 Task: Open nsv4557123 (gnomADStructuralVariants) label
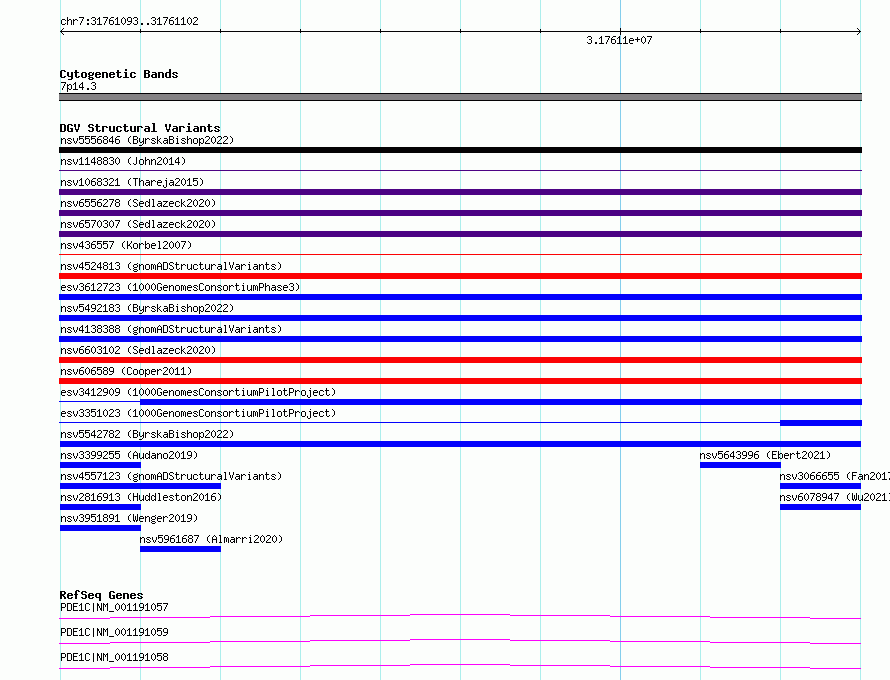pos(171,476)
